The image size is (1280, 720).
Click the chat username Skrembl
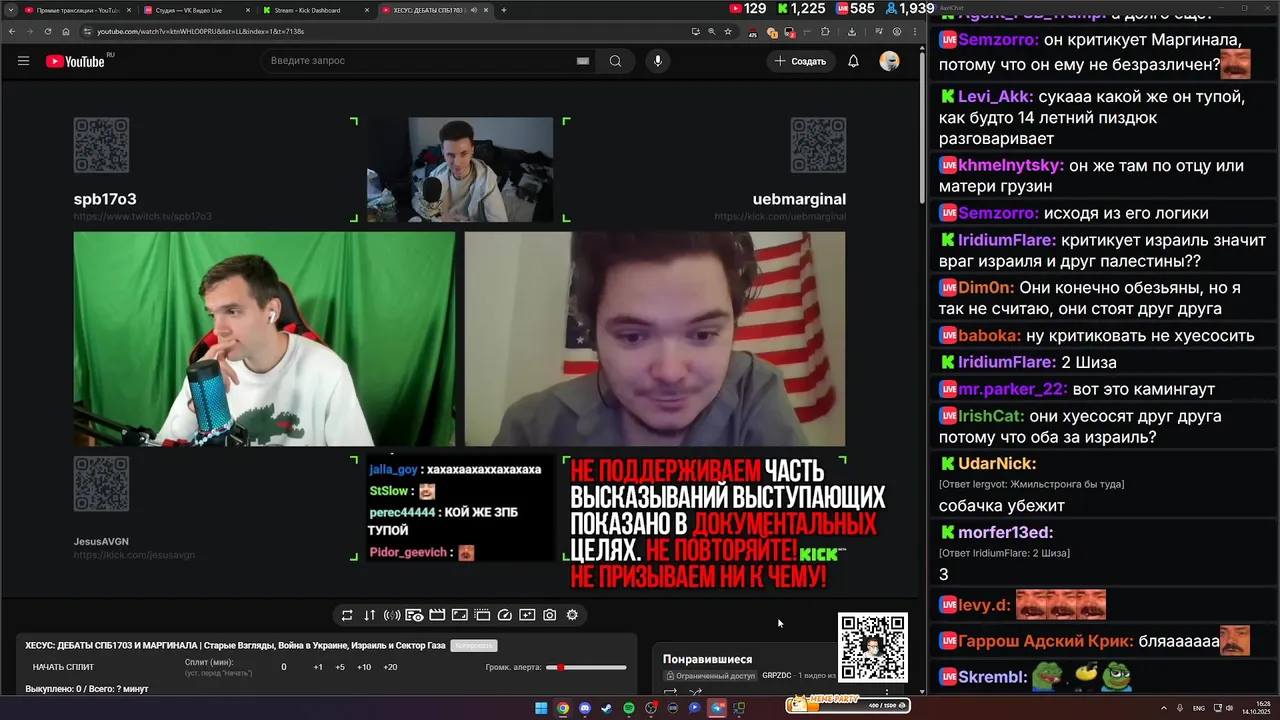coord(992,677)
